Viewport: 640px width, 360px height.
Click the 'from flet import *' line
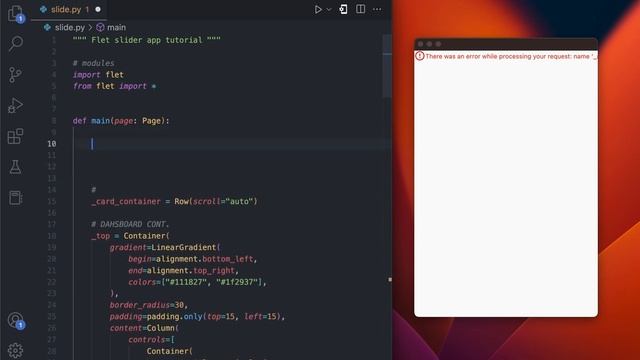114,86
